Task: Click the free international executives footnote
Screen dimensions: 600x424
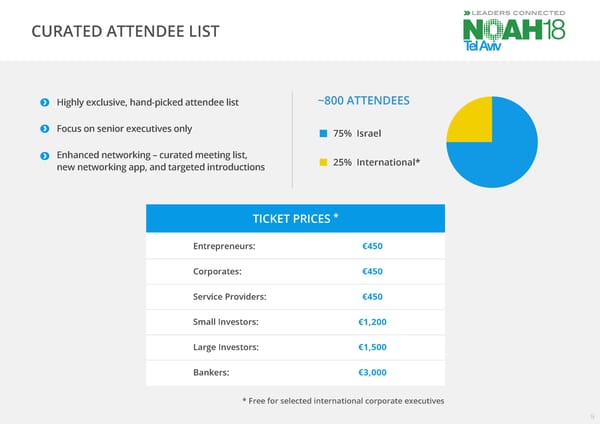Action: [343, 401]
